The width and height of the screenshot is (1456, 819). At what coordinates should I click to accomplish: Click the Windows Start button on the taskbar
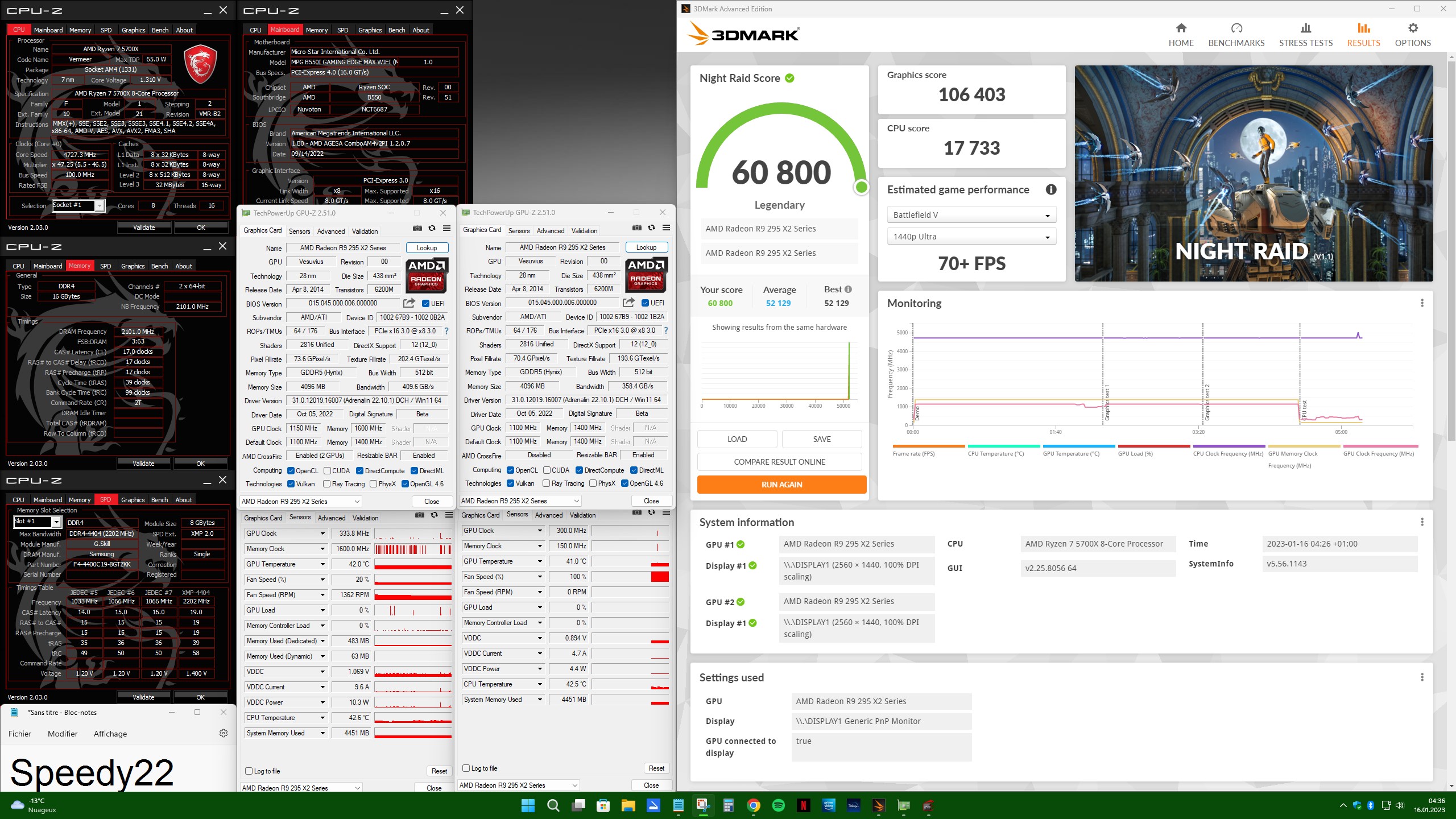tap(528, 805)
